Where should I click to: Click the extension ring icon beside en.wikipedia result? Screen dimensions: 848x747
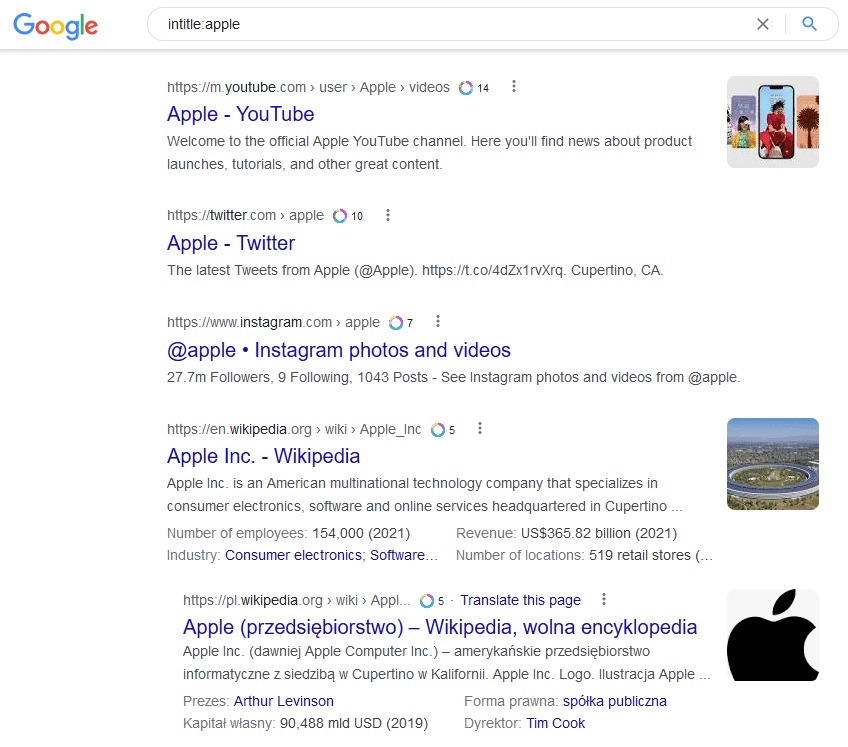pos(438,429)
